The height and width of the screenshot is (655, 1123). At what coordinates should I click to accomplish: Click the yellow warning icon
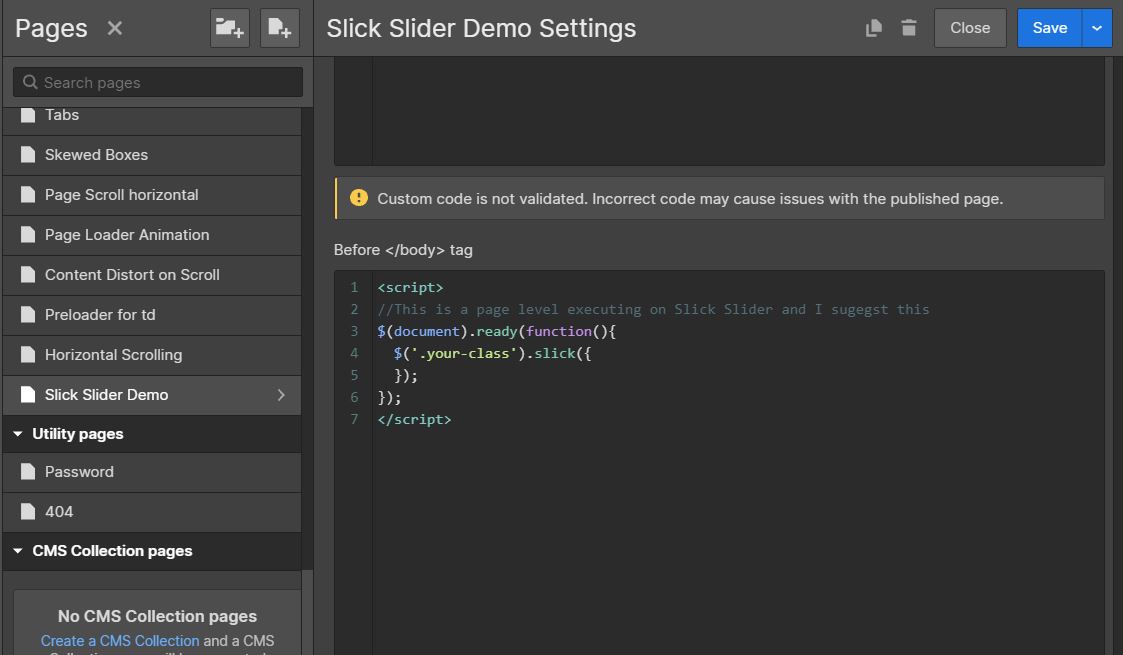(x=359, y=198)
